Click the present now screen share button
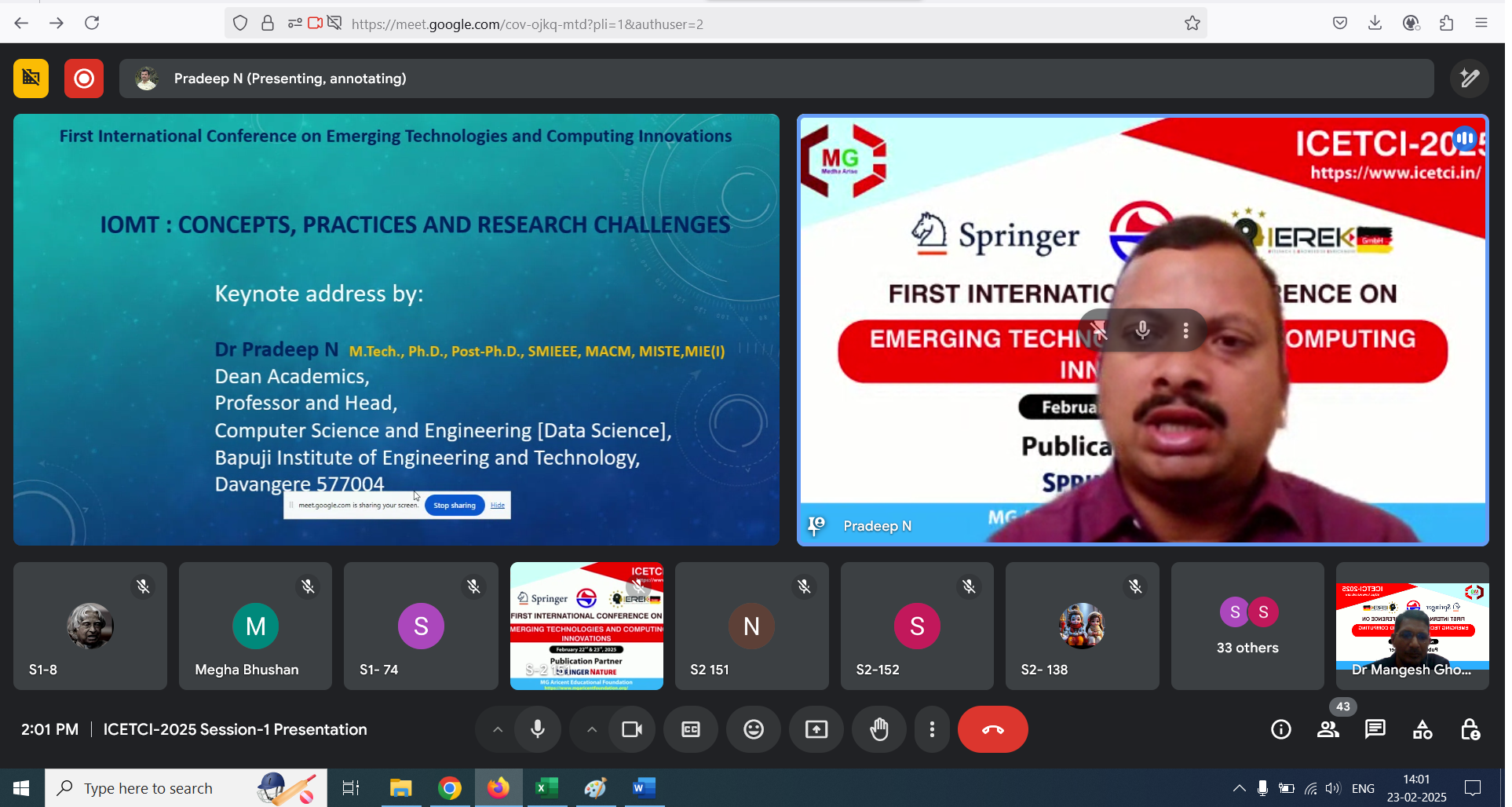Image resolution: width=1512 pixels, height=807 pixels. pos(816,729)
